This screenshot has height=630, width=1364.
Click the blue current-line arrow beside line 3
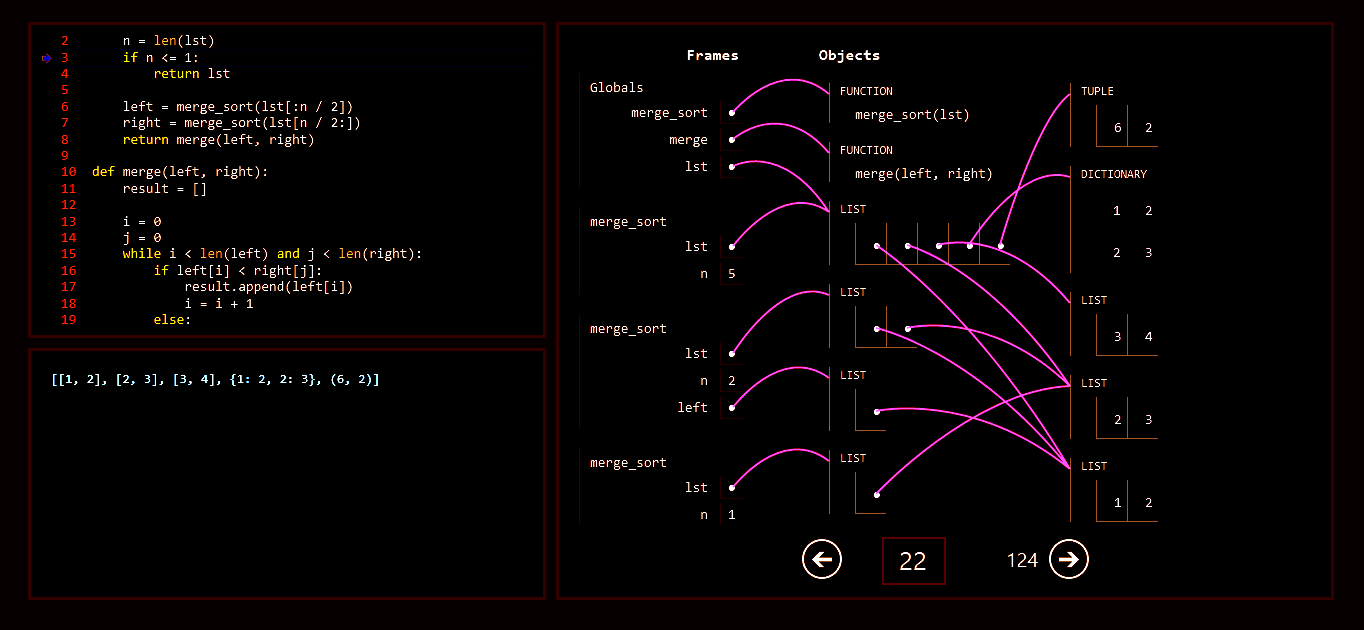click(46, 58)
